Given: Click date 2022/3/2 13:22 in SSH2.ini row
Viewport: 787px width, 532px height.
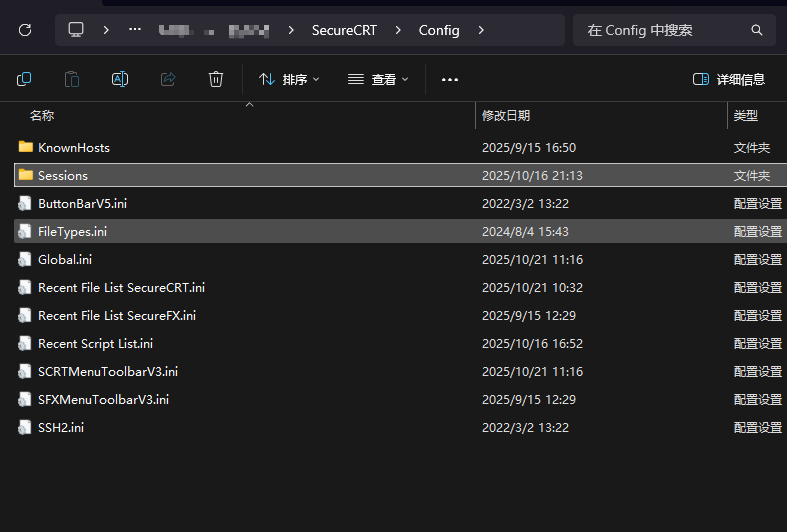Looking at the screenshot, I should click(525, 428).
